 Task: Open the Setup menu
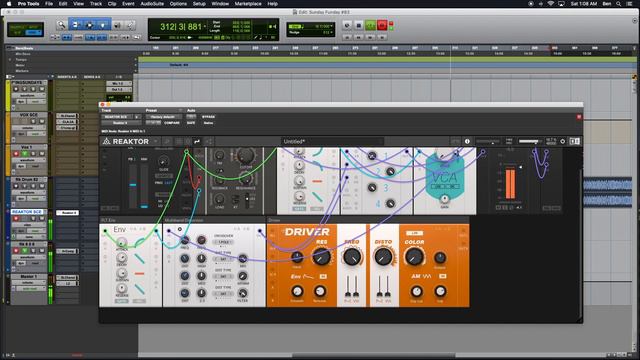tap(199, 4)
